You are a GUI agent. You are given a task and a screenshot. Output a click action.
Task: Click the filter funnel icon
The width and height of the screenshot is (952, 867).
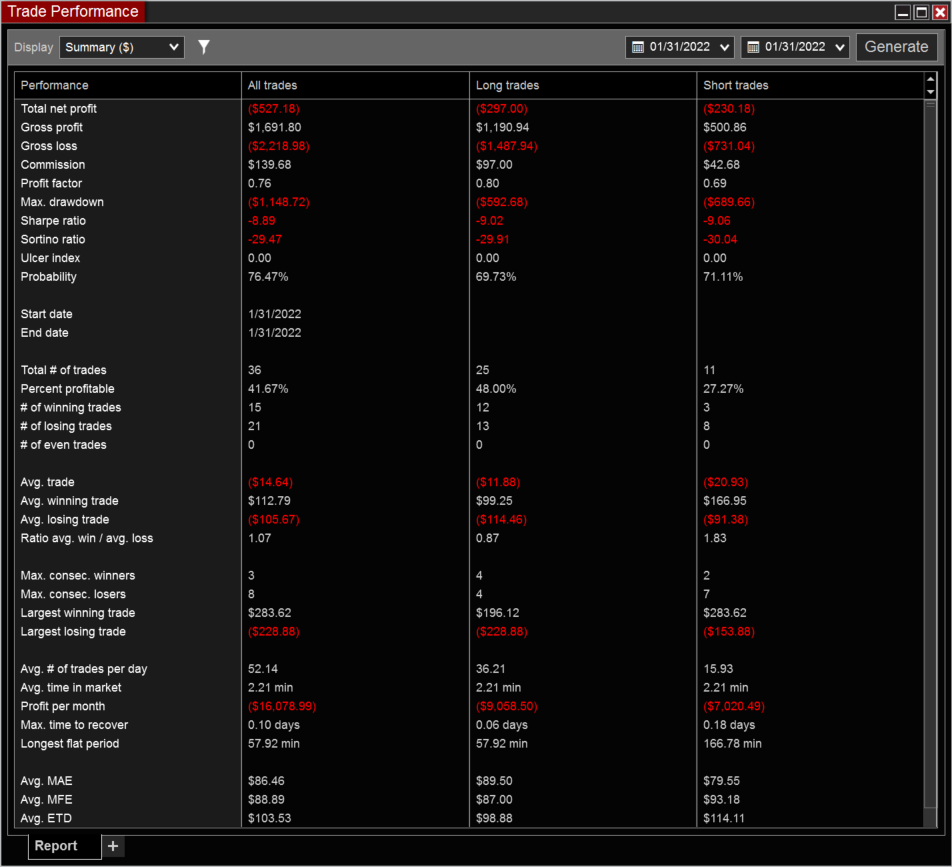click(x=204, y=47)
